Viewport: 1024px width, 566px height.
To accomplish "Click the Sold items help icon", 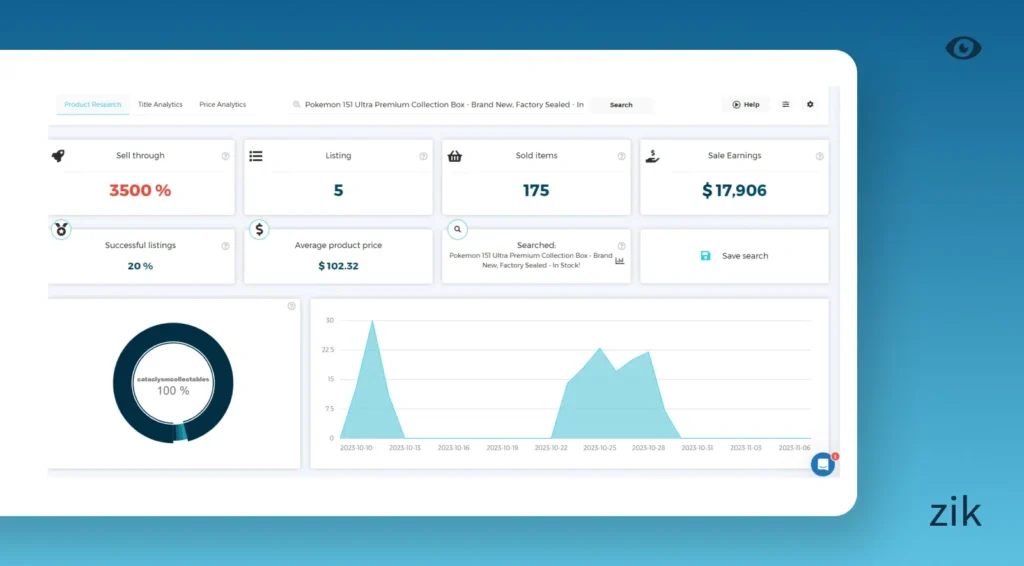I will tap(621, 156).
